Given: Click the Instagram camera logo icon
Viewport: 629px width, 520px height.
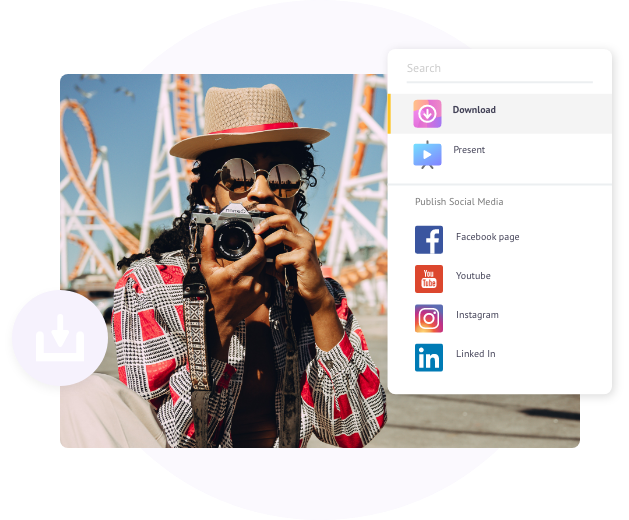Looking at the screenshot, I should click(x=429, y=318).
